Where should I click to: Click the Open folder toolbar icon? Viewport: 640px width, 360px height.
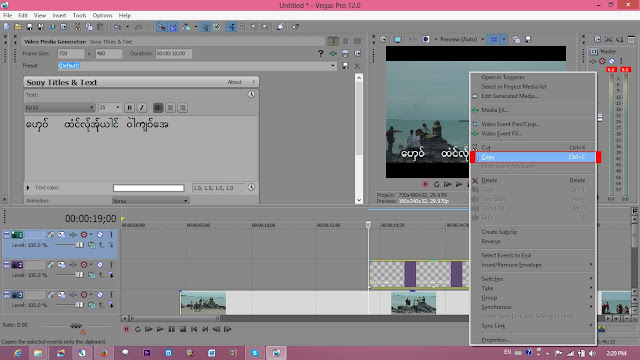[x=18, y=27]
